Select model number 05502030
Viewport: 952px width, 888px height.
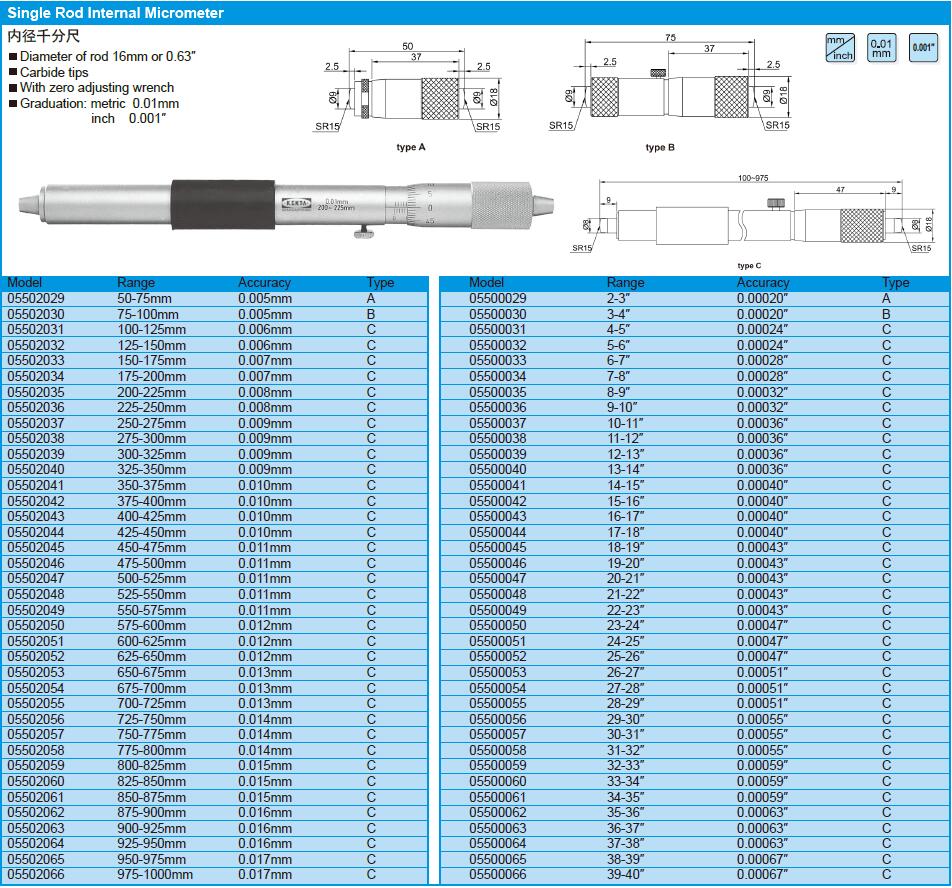coord(36,314)
